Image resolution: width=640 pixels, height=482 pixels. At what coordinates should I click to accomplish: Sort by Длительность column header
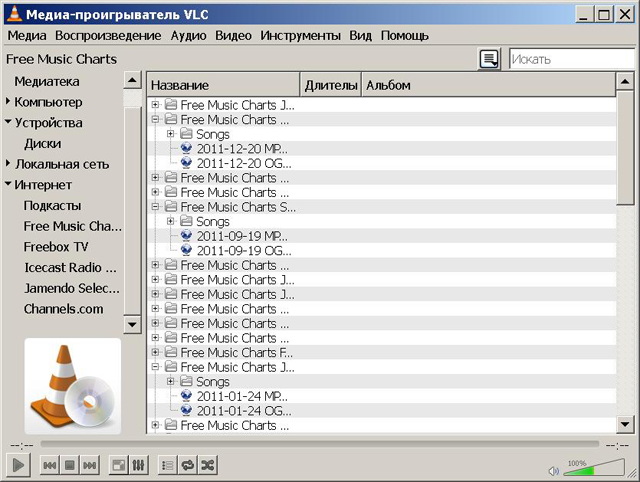[x=331, y=85]
